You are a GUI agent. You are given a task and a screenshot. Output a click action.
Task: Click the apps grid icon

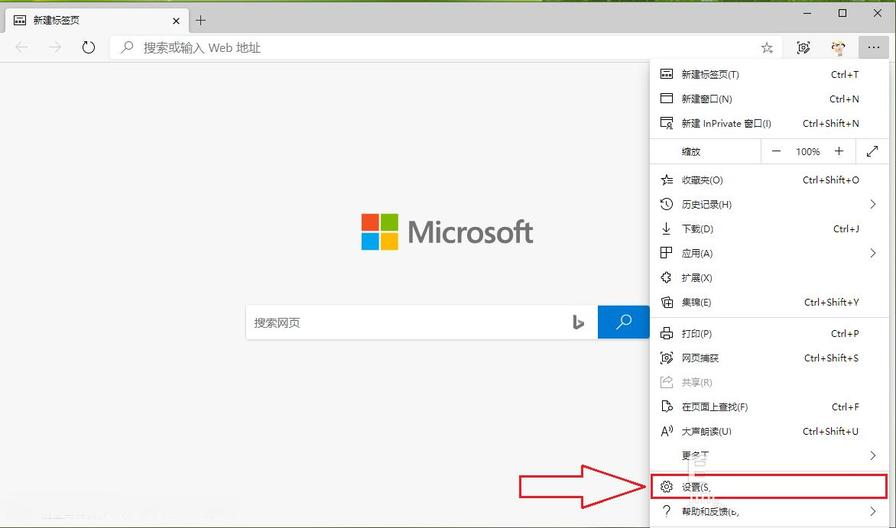pos(666,253)
